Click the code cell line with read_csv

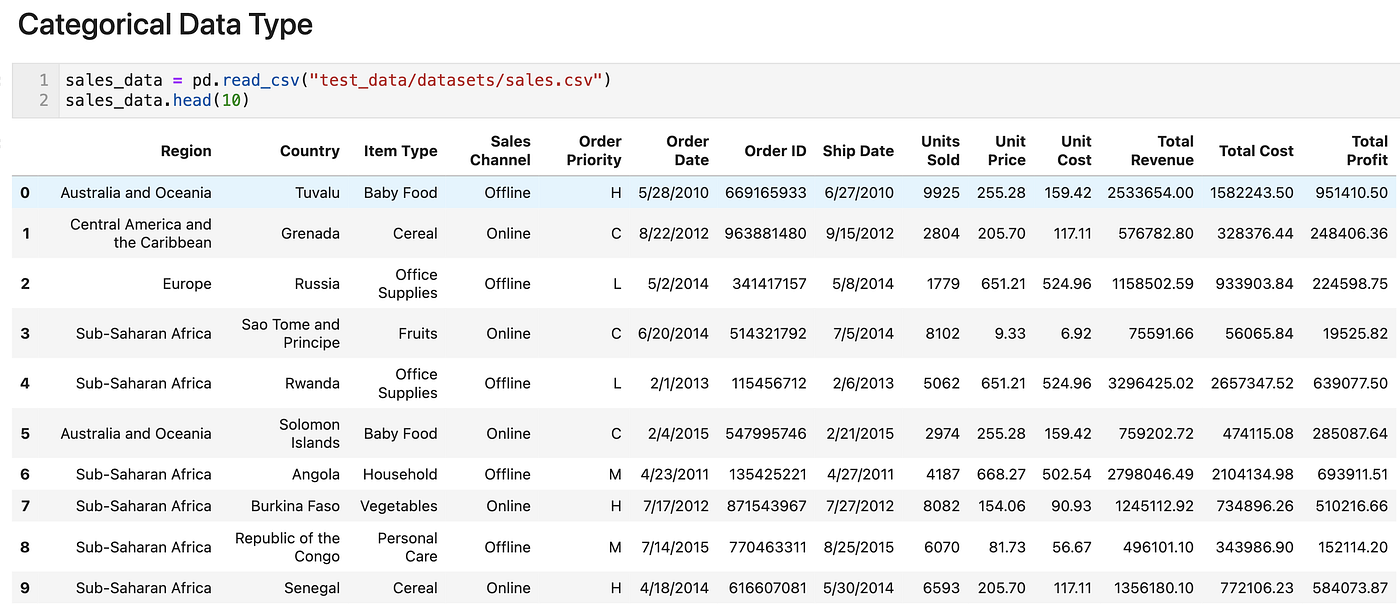coord(338,80)
